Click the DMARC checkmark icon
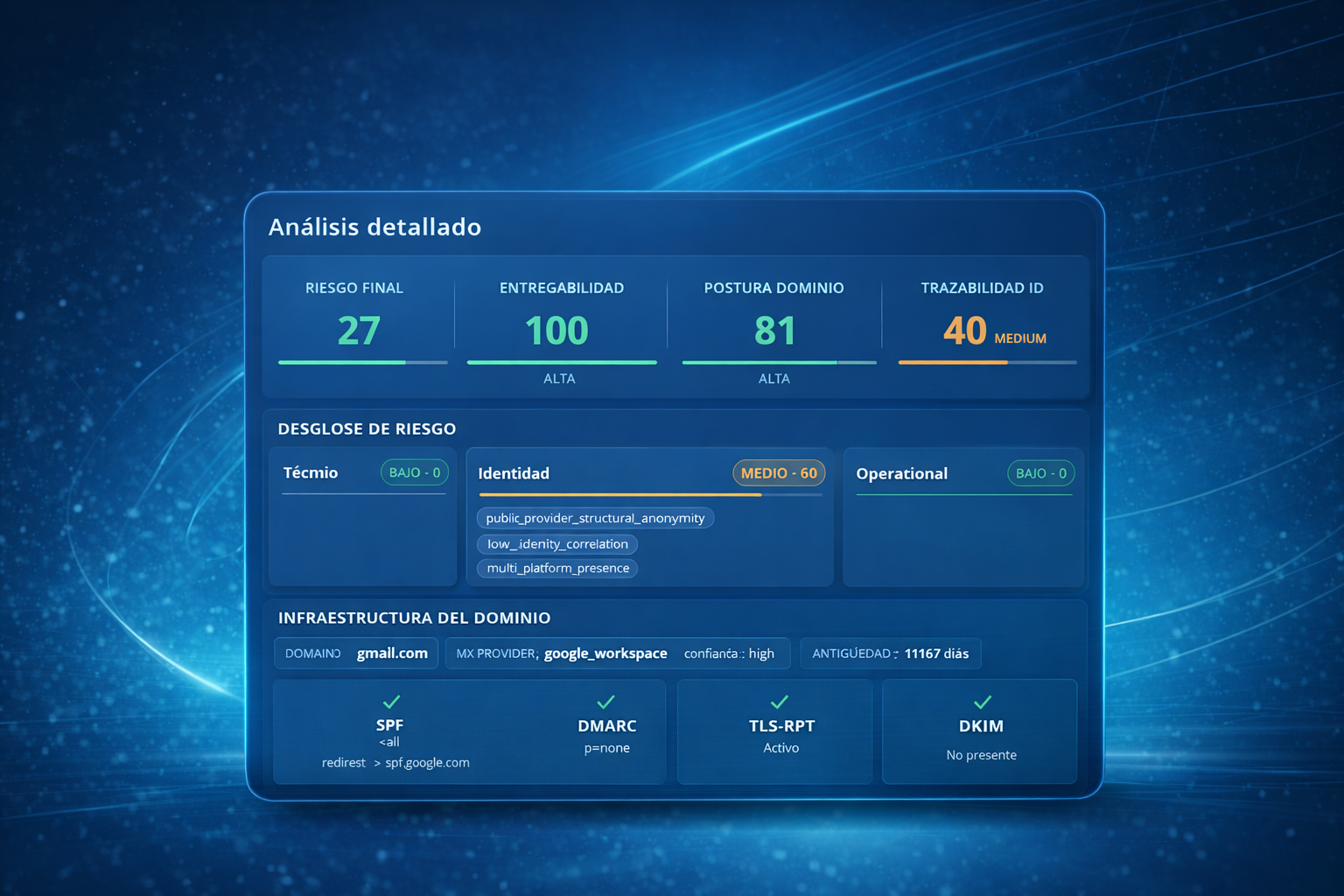This screenshot has height=896, width=1344. [606, 700]
